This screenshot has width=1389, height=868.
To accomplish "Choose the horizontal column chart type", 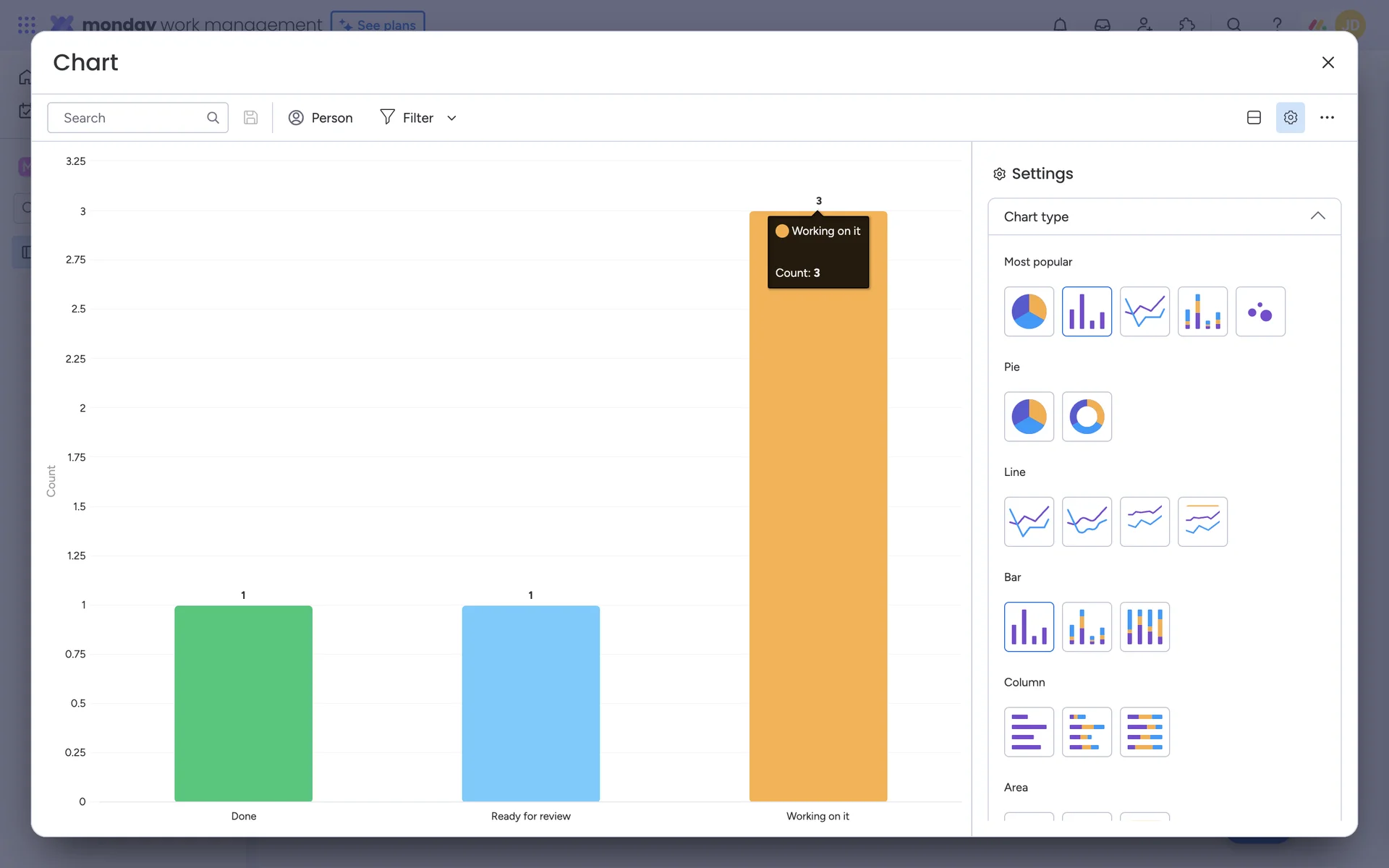I will (x=1029, y=732).
